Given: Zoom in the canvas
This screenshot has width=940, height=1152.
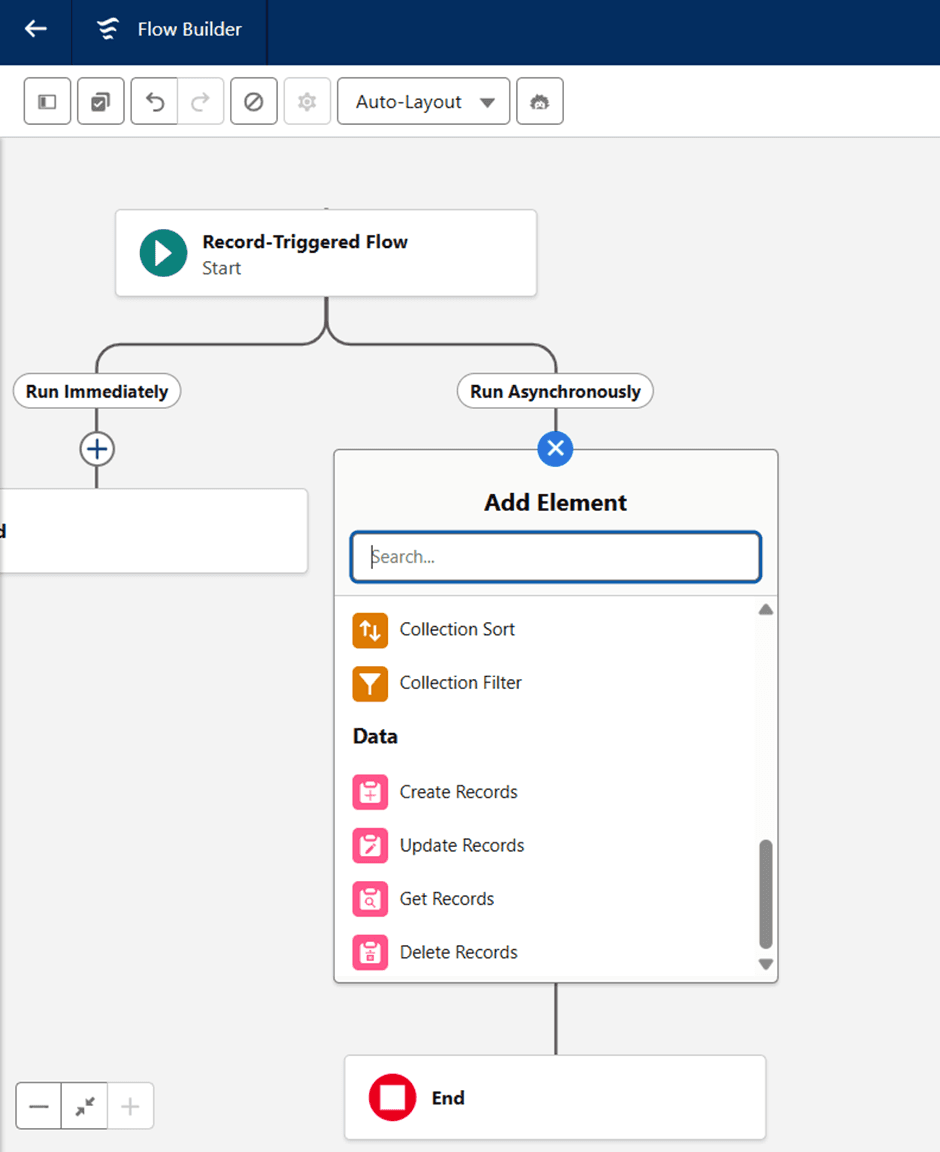Looking at the screenshot, I should (130, 1106).
